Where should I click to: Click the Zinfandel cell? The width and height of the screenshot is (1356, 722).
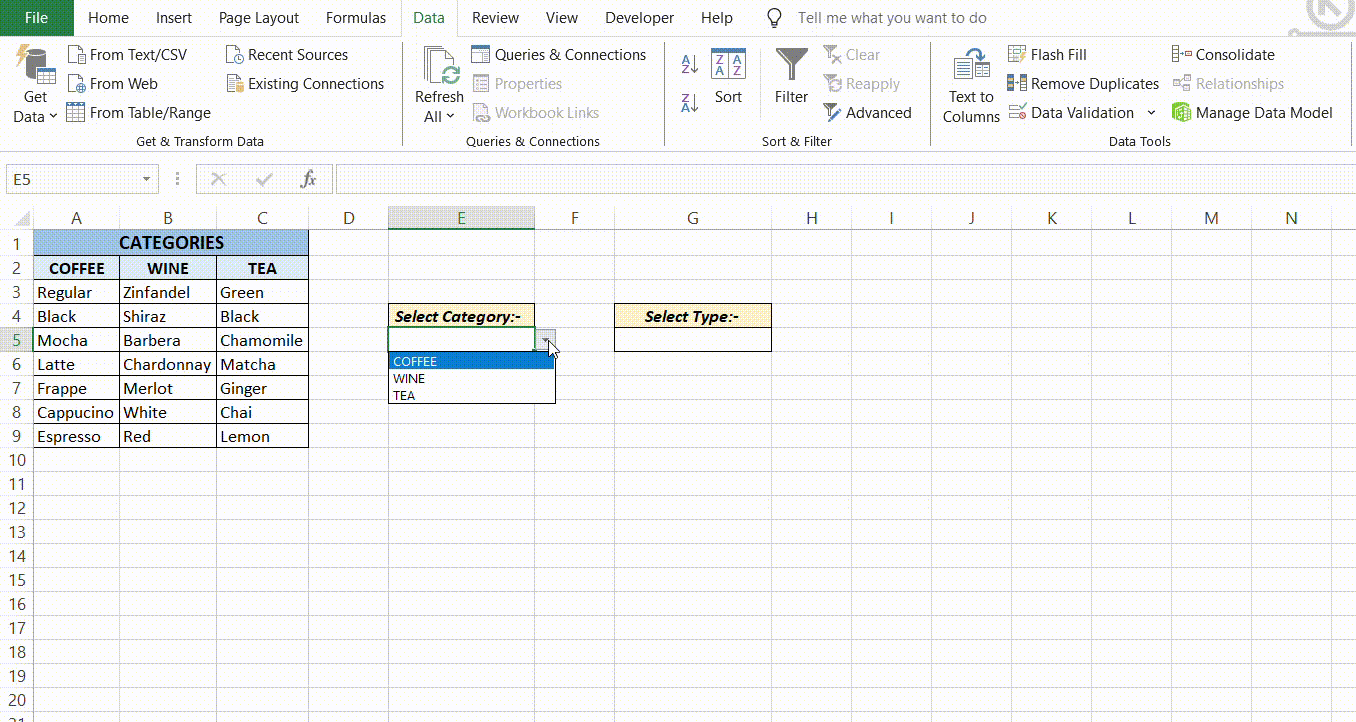[x=168, y=292]
